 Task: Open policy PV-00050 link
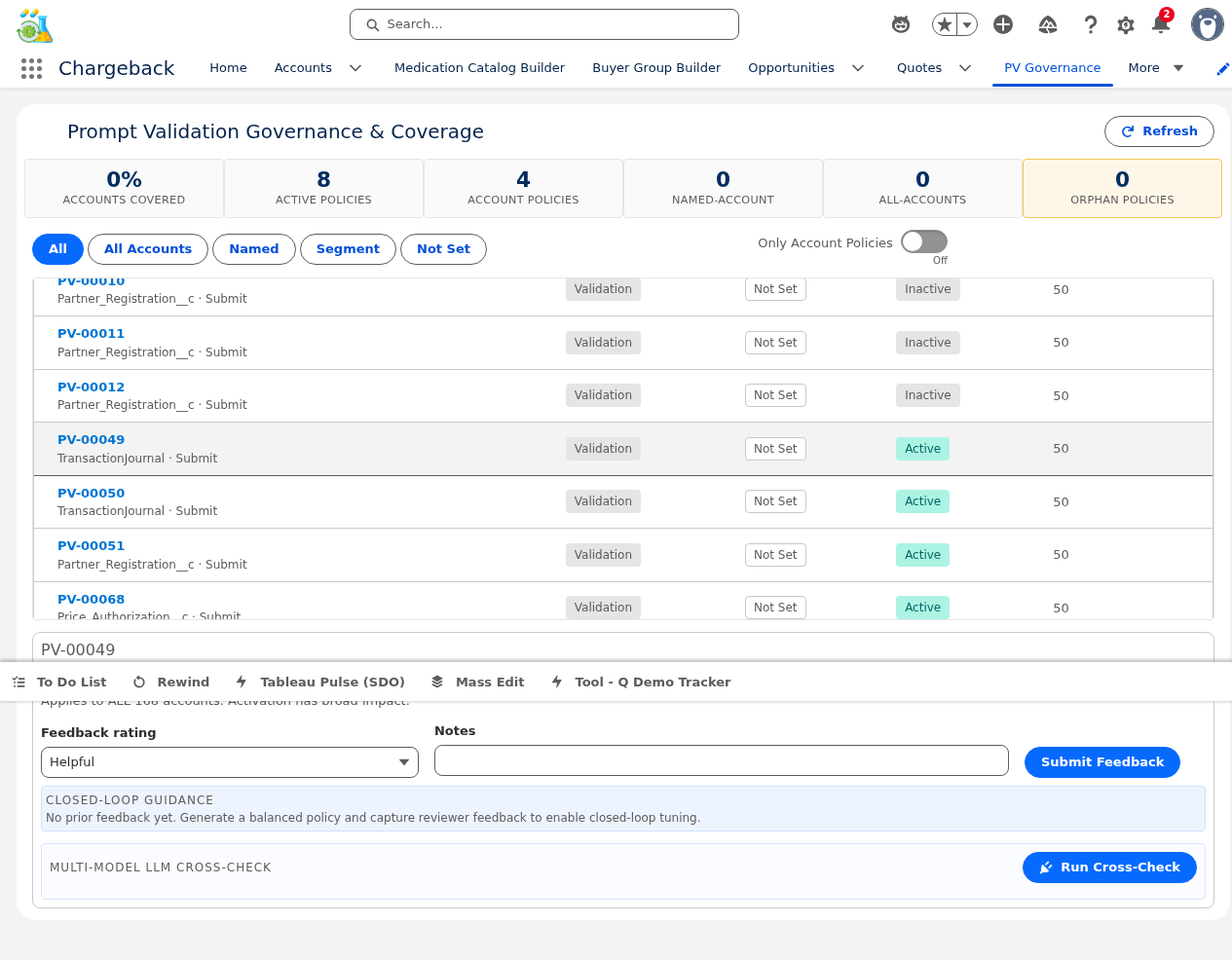91,494
